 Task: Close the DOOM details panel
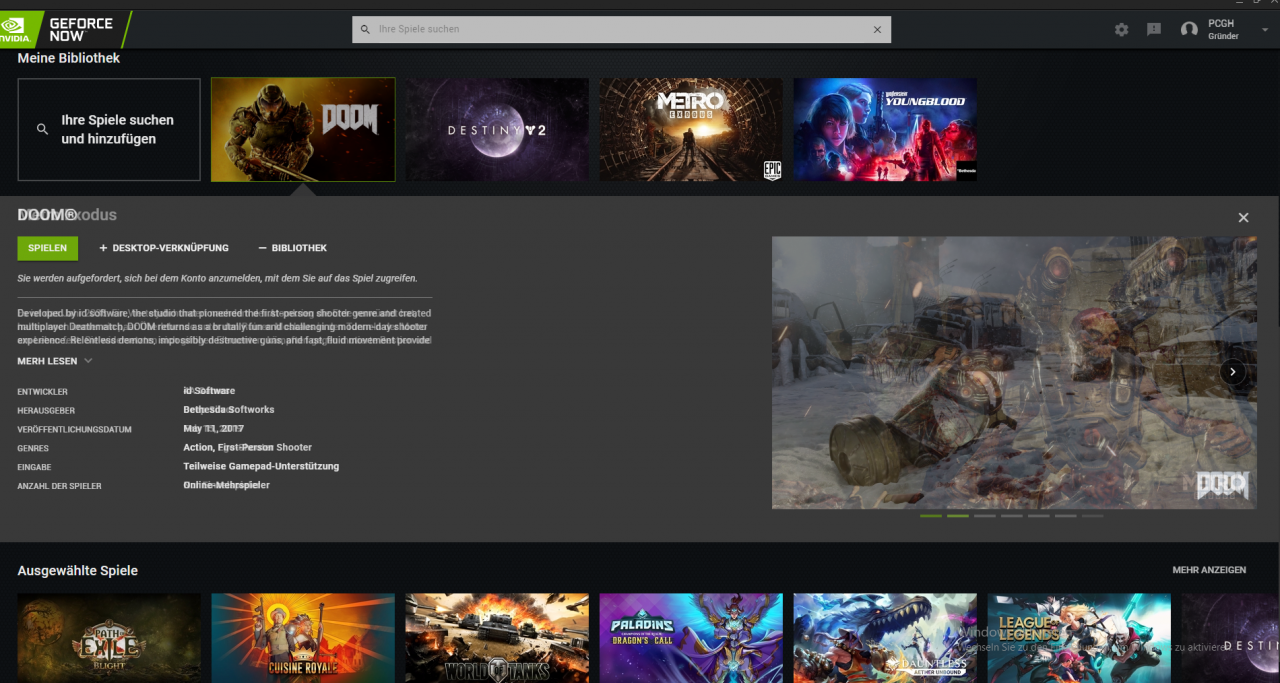click(x=1243, y=217)
